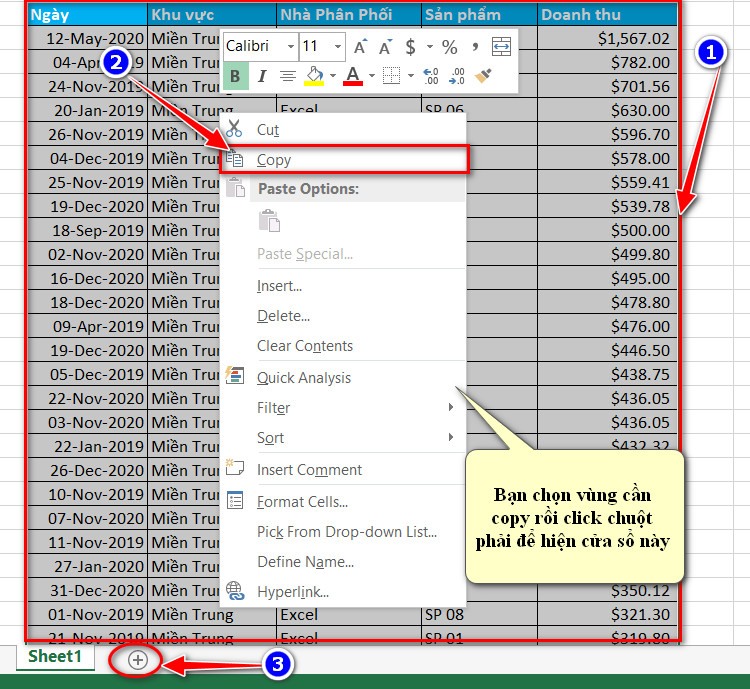750x689 pixels.
Task: Apply accounting dollar format
Action: 410,47
